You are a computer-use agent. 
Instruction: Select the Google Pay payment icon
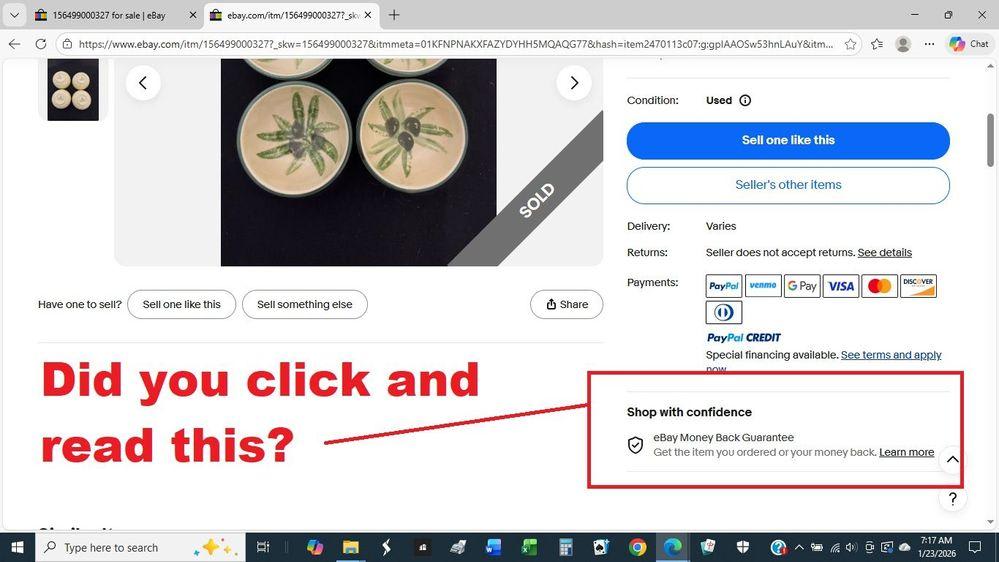pyautogui.click(x=801, y=286)
